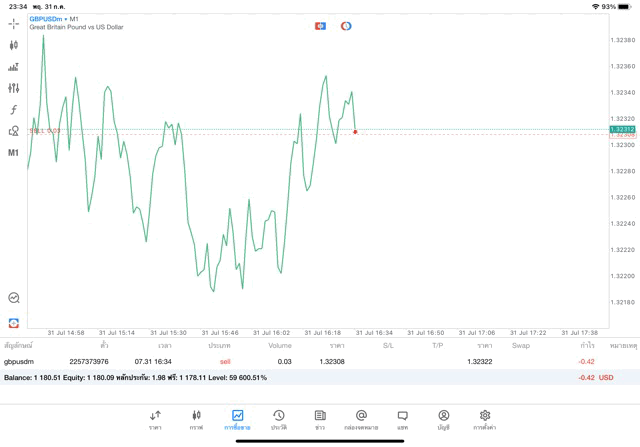
Task: Open chart type candlestick settings
Action: point(14,45)
